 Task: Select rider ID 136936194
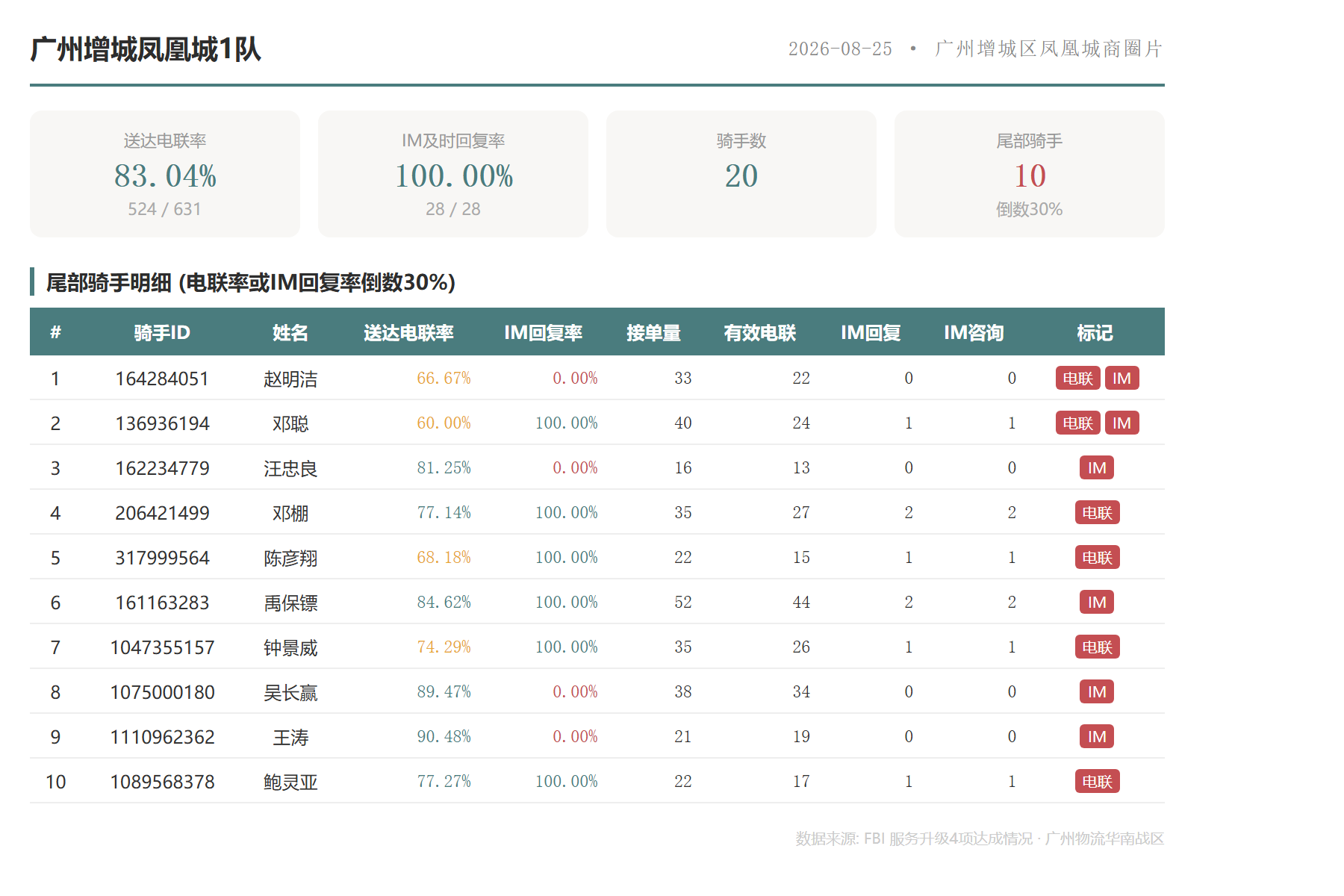pos(162,423)
